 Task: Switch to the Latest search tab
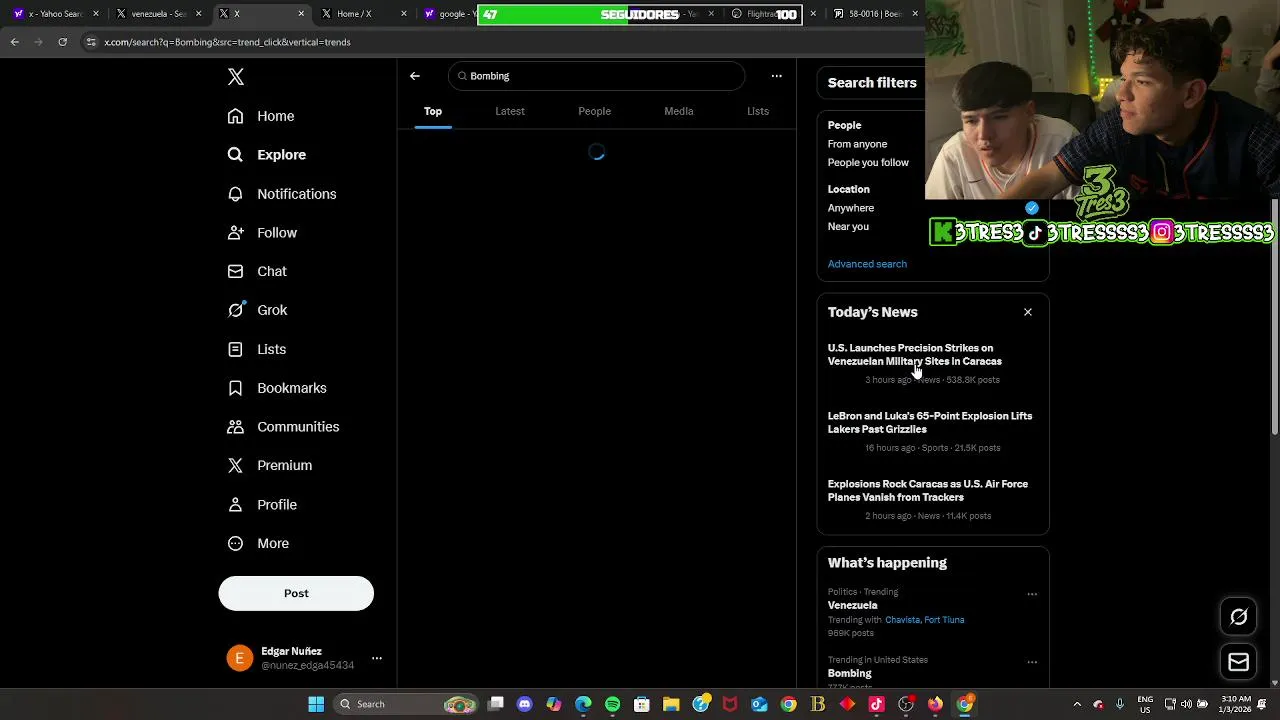[510, 111]
